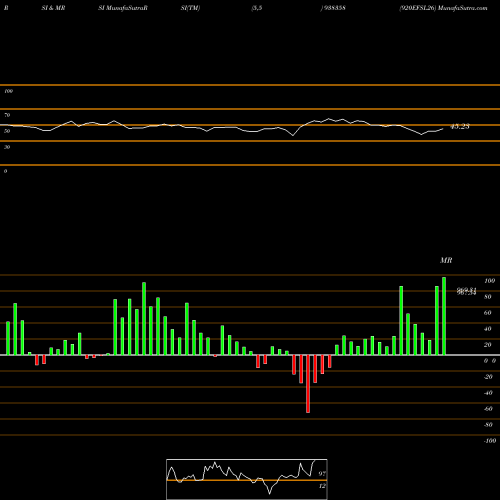Click the 80 label on the MR axis

[488, 297]
